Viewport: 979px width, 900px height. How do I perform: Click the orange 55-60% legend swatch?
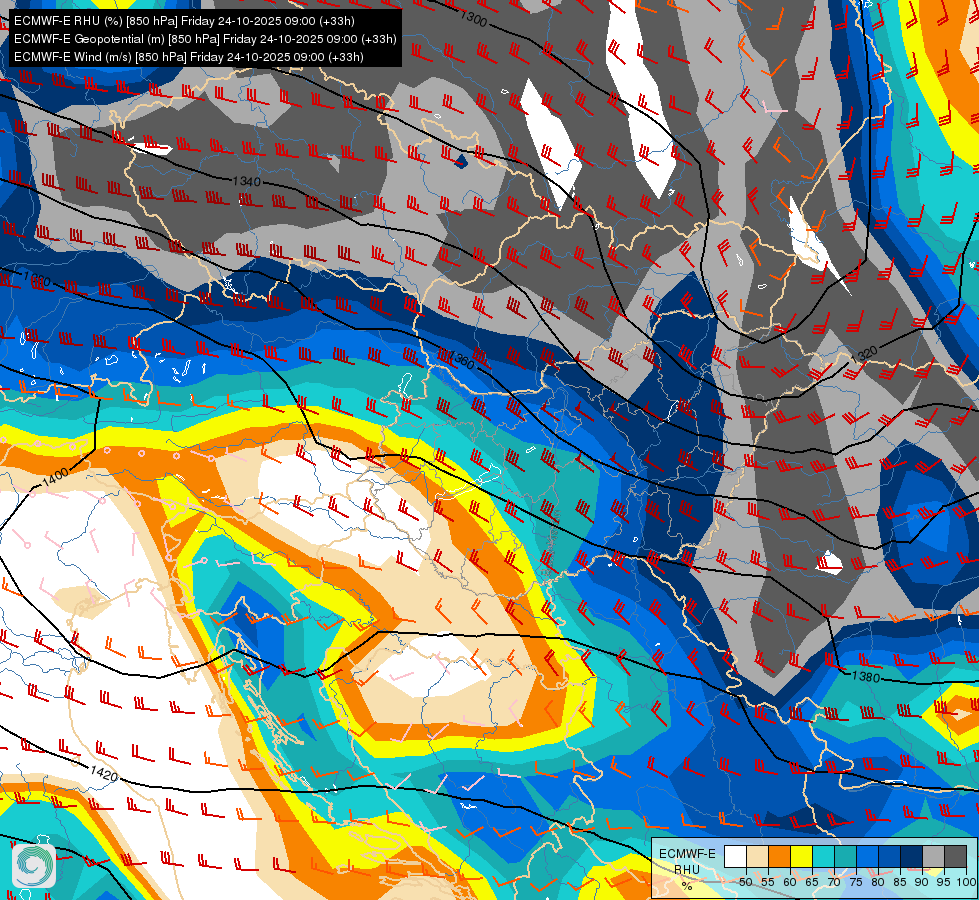(x=779, y=857)
